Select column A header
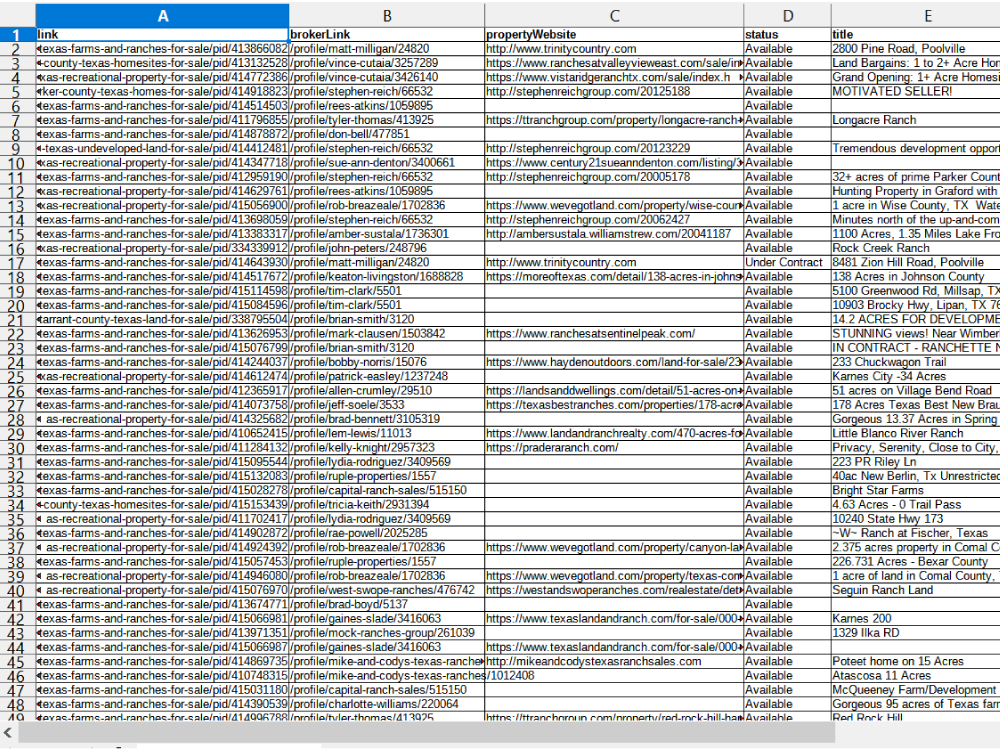The image size is (1000, 750). pyautogui.click(x=162, y=16)
